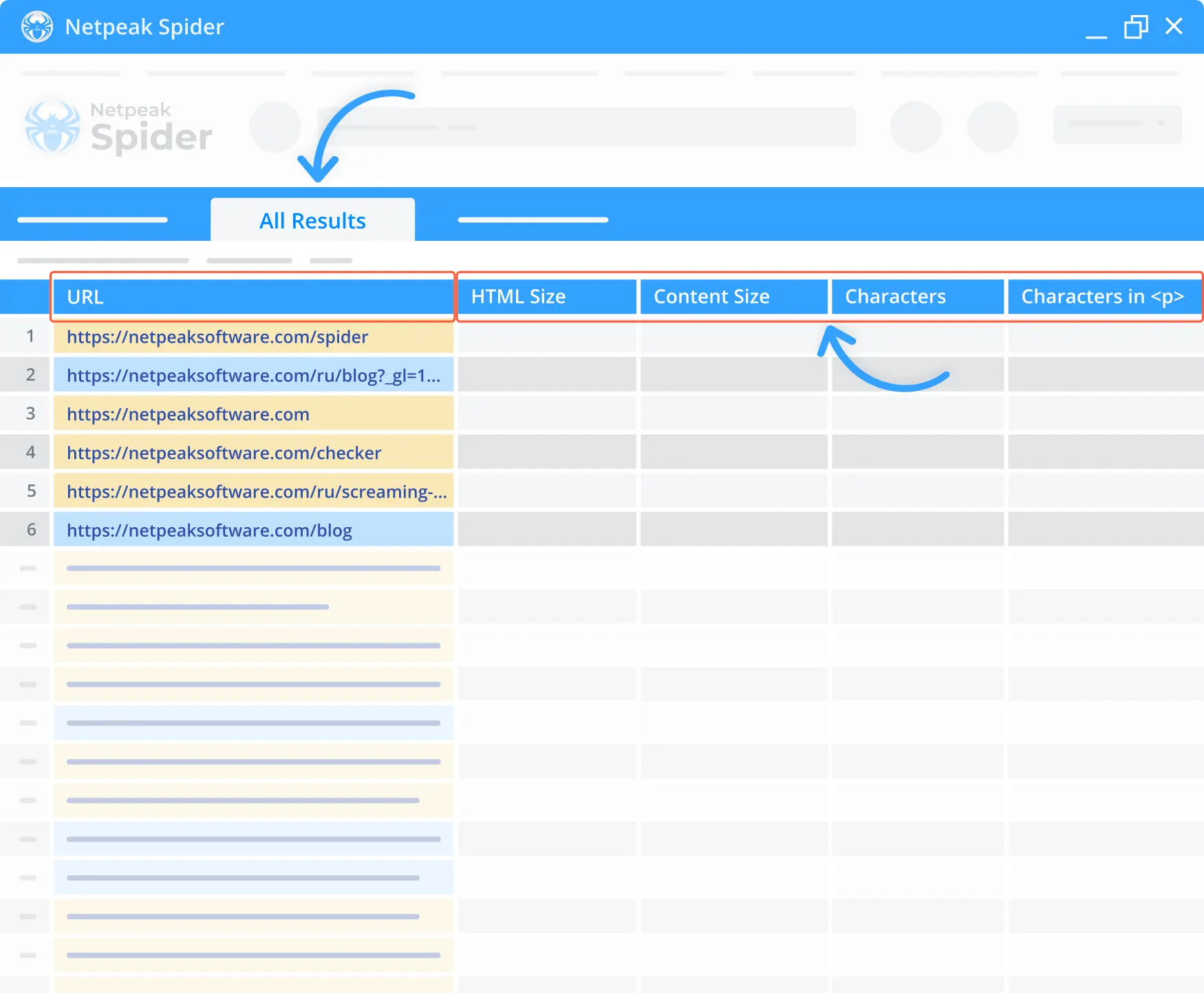Click the blurred URL input bar

587,127
